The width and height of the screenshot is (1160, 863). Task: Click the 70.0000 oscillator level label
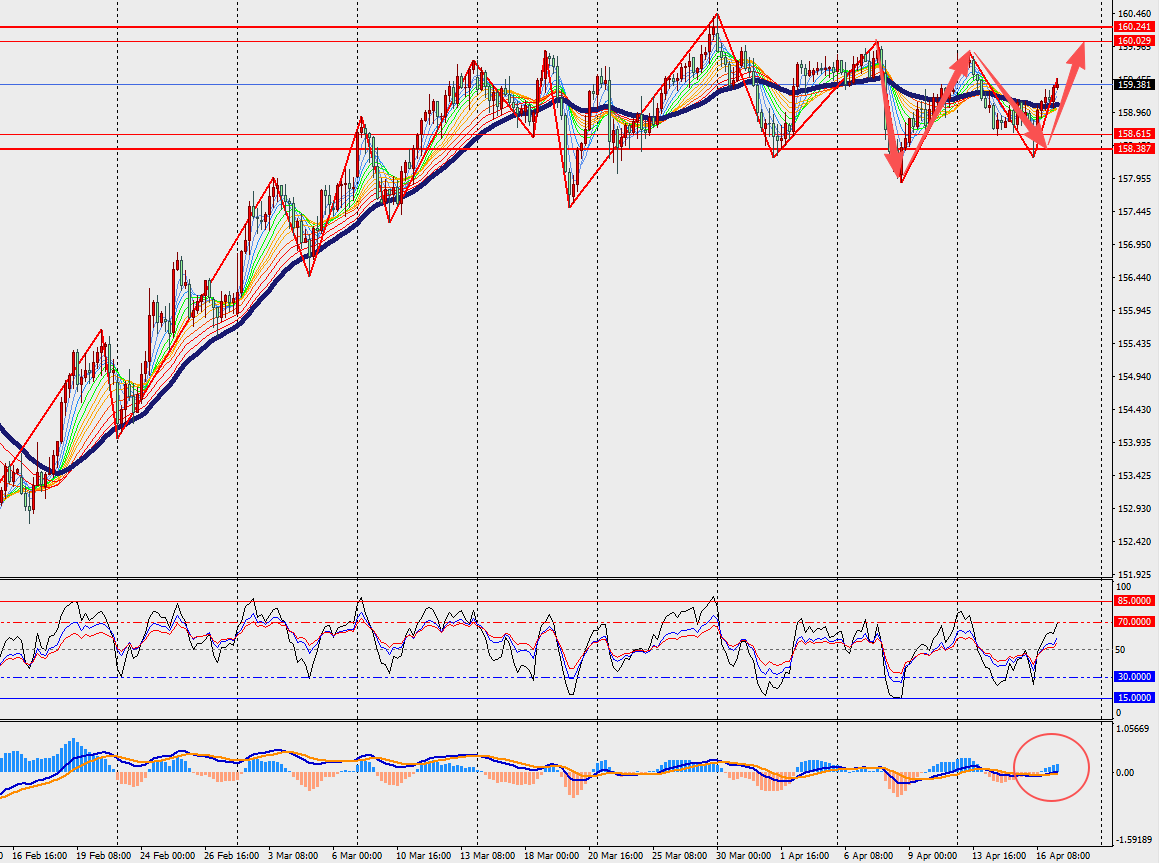click(x=1134, y=622)
